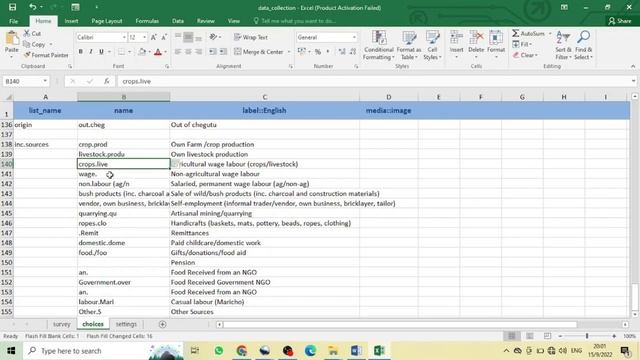Screen dimensions: 640x360
Task: Collapse the ribbon with the chevron
Action: [633, 66]
